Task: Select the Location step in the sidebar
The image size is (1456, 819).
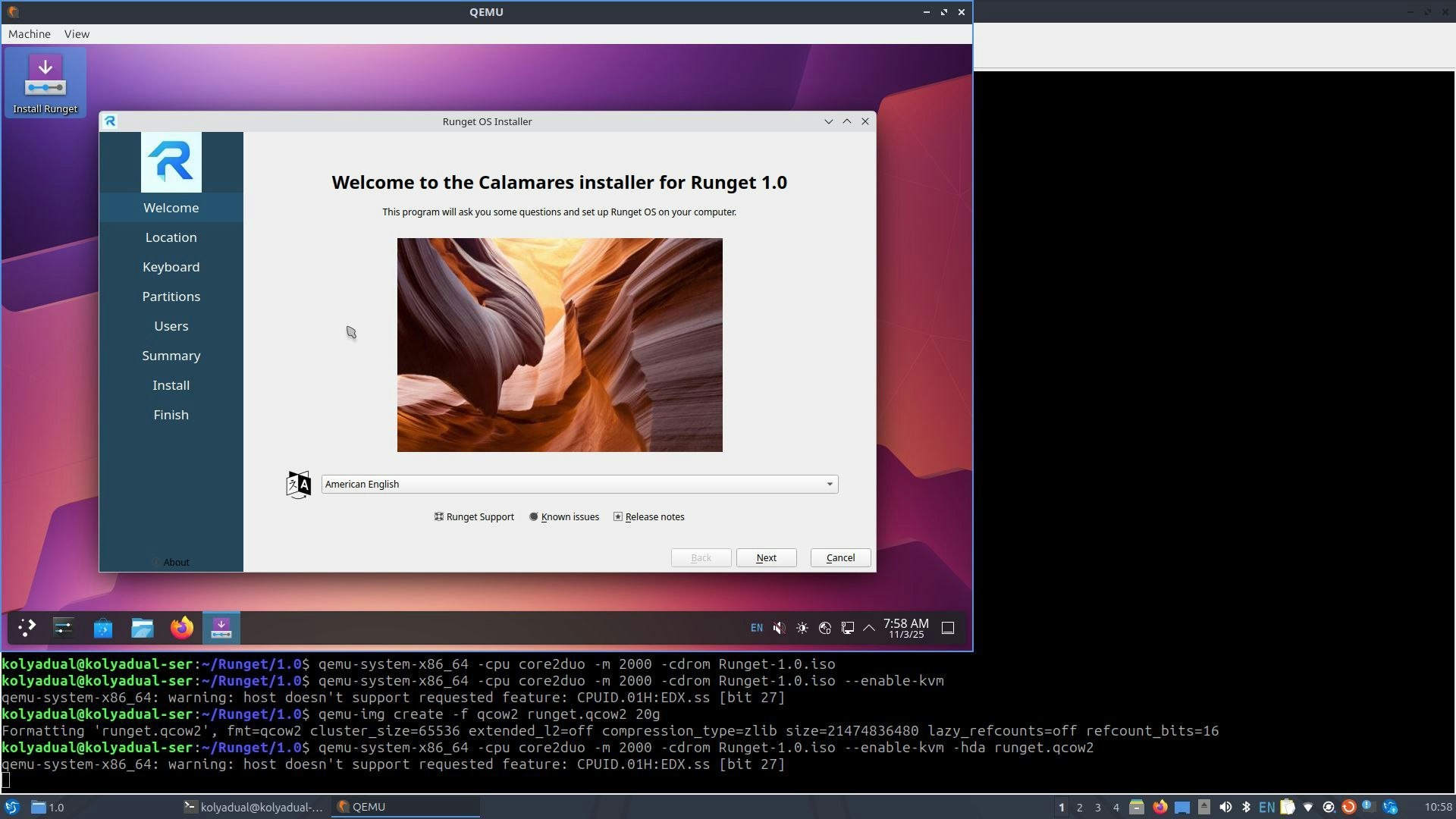Action: 171,237
